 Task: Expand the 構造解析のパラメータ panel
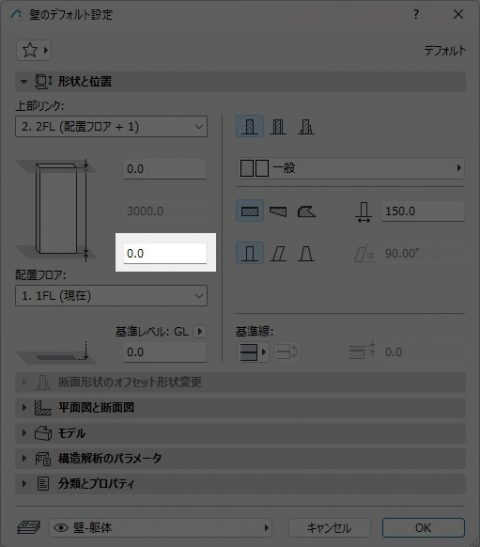pyautogui.click(x=240, y=458)
